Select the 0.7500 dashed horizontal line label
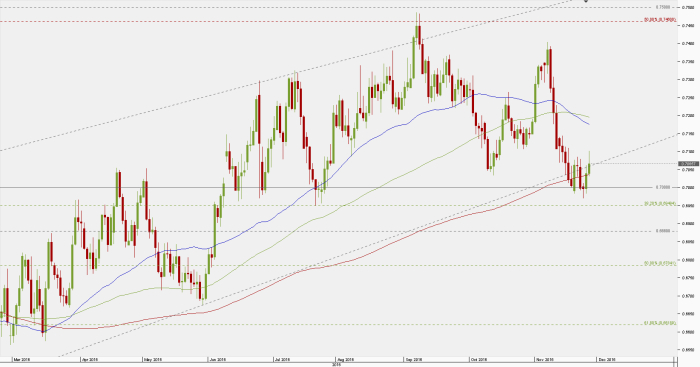Screen dimensions: 700x367 coord(663,8)
